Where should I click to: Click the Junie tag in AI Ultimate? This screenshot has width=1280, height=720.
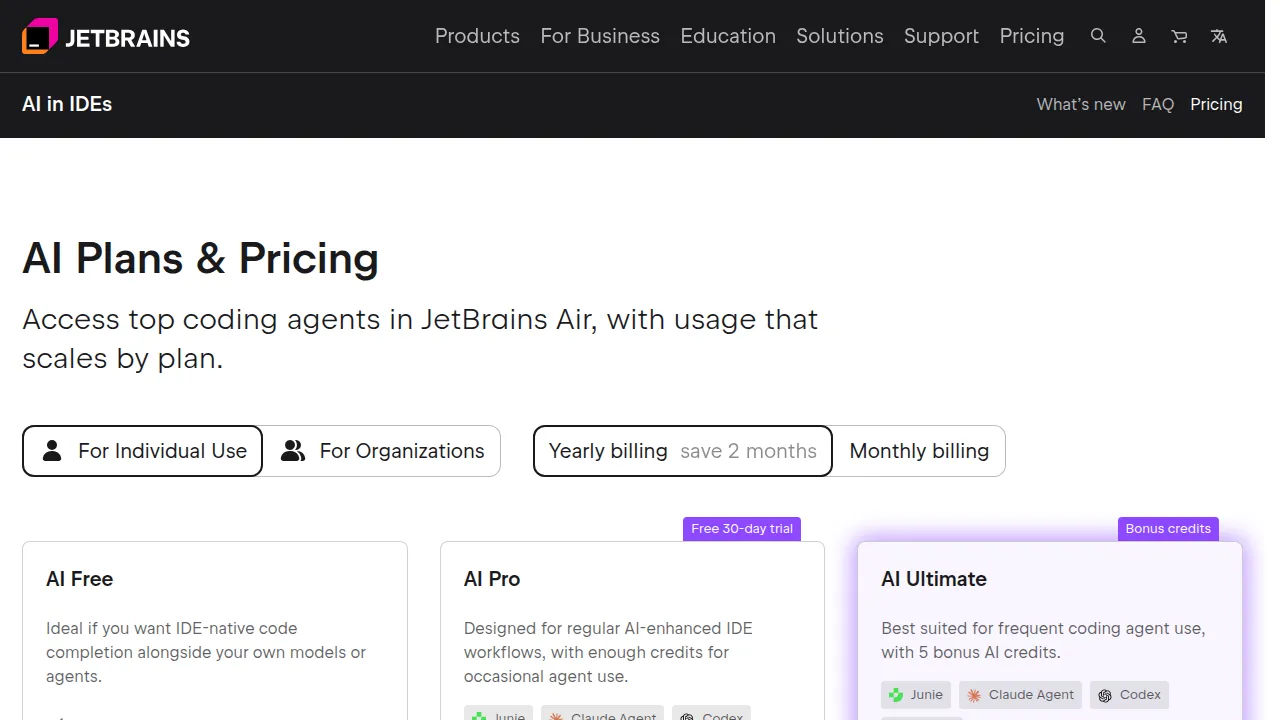pos(916,695)
